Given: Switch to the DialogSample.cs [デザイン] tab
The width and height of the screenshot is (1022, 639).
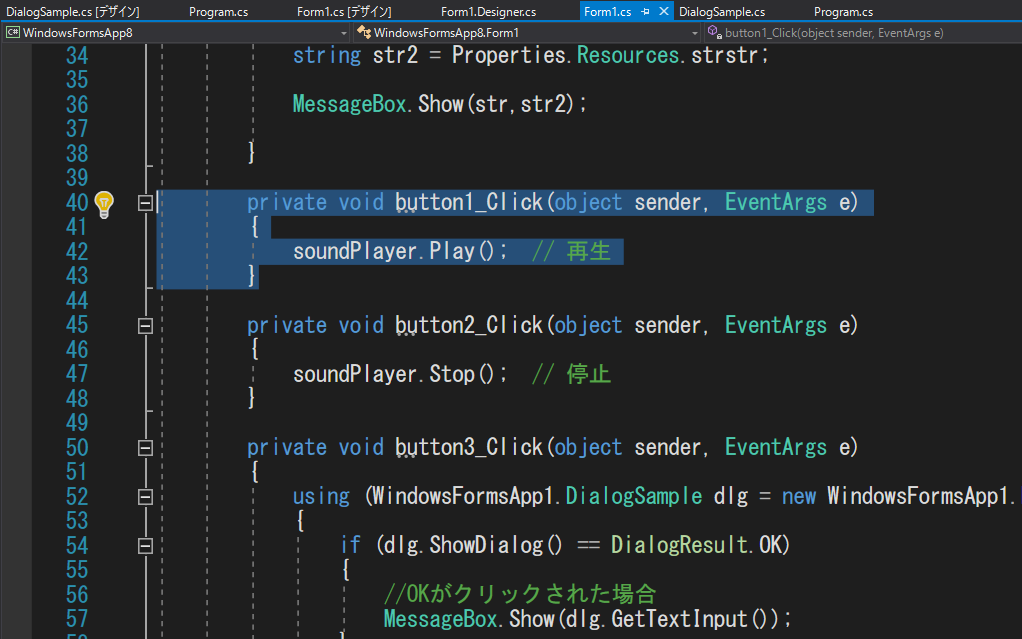Looking at the screenshot, I should point(72,12).
